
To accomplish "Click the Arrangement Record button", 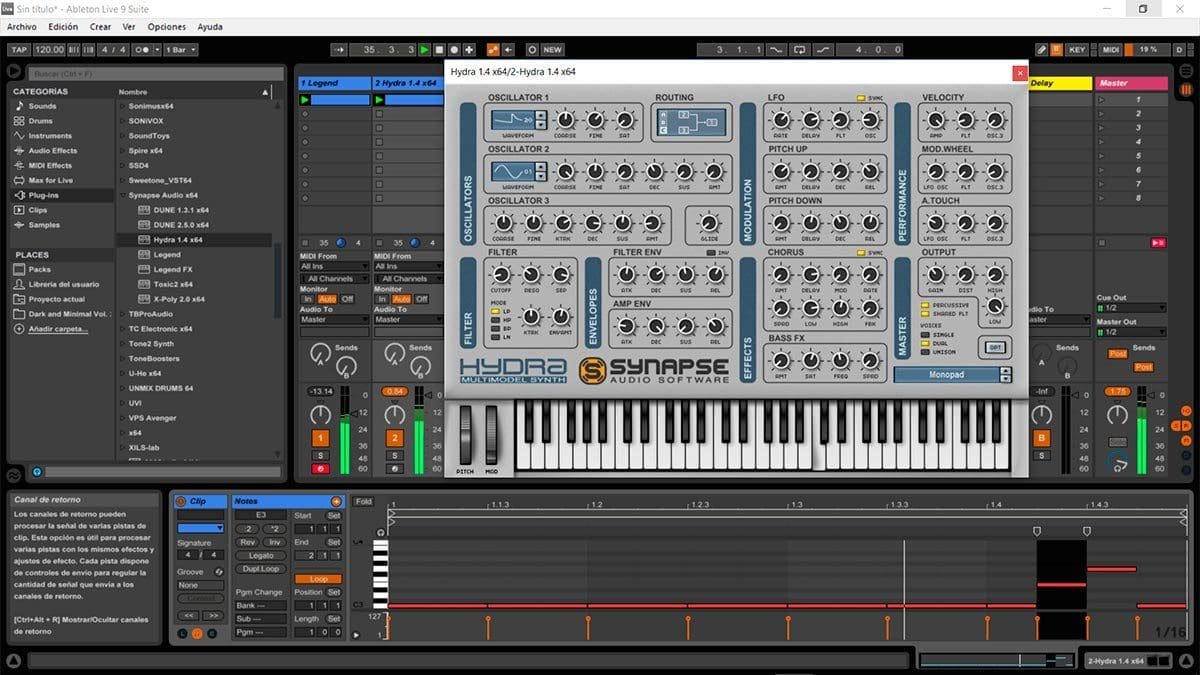I will [454, 49].
